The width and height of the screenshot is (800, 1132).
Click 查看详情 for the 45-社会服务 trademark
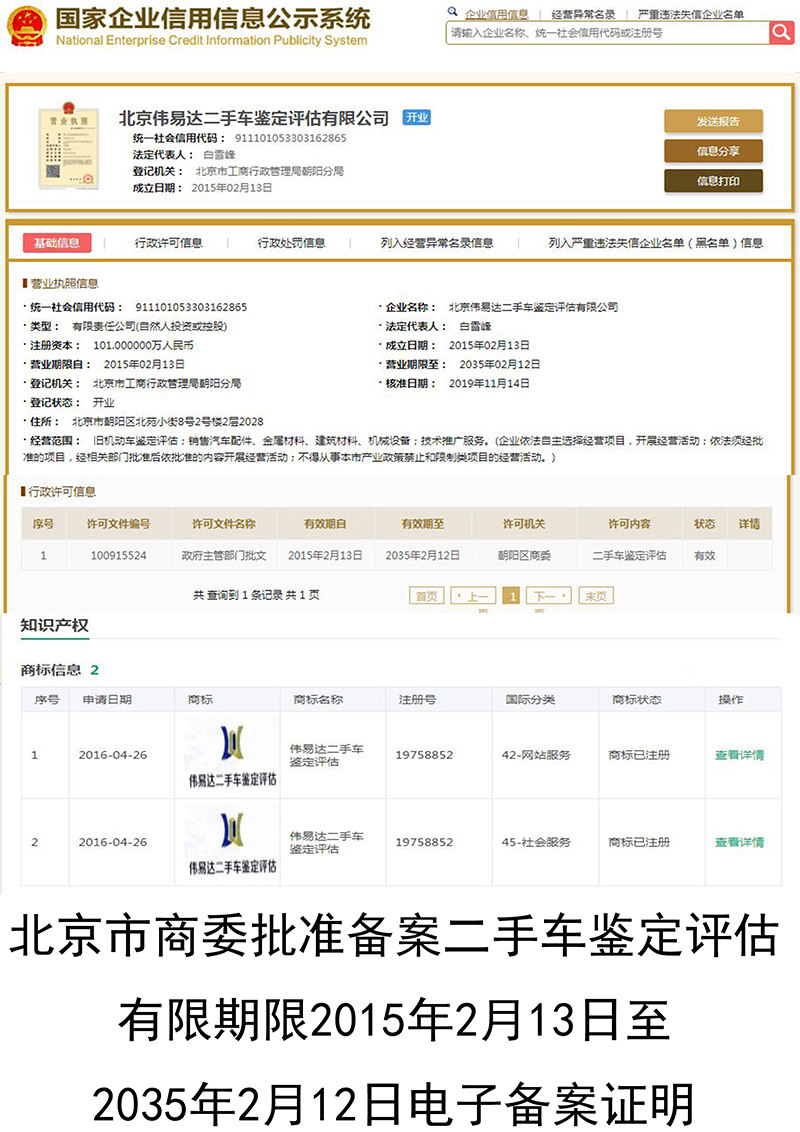(739, 843)
